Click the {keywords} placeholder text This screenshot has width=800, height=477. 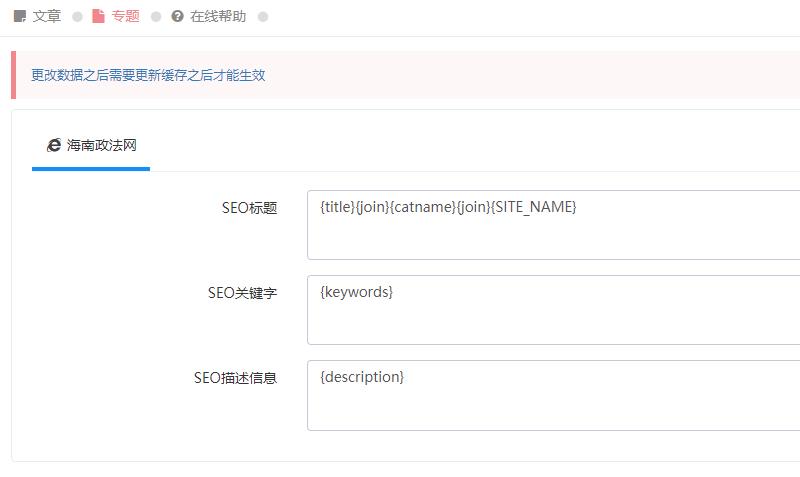(357, 292)
